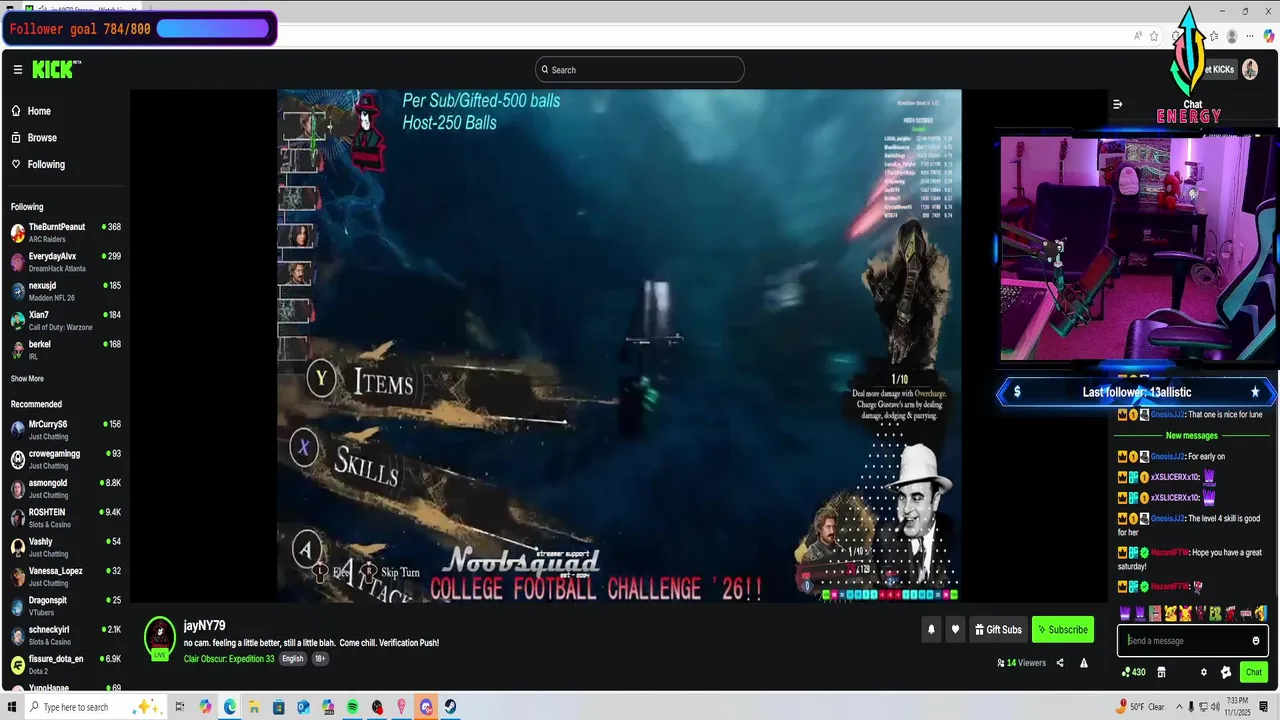Show hidden system tray icons

tap(1181, 707)
